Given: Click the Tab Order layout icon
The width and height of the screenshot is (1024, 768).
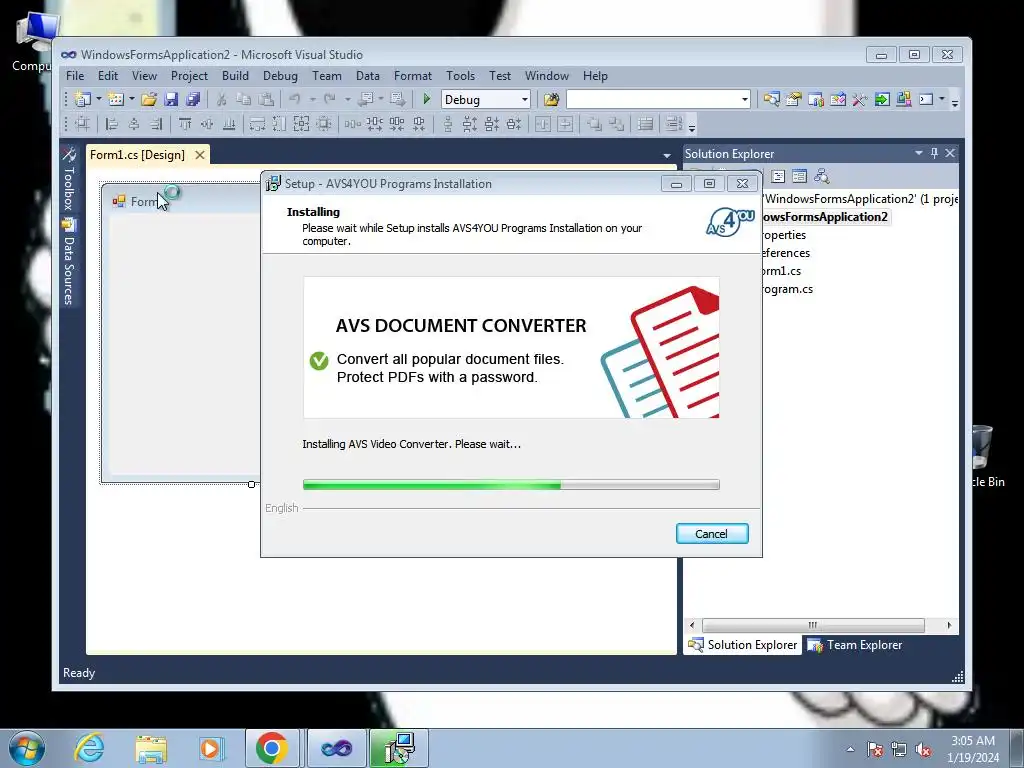Looking at the screenshot, I should (673, 123).
